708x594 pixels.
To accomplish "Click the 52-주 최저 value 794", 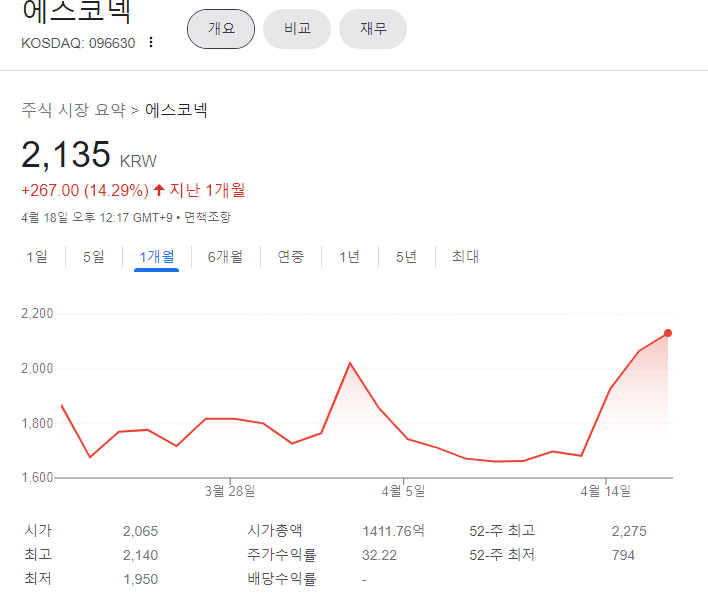I will [x=623, y=555].
